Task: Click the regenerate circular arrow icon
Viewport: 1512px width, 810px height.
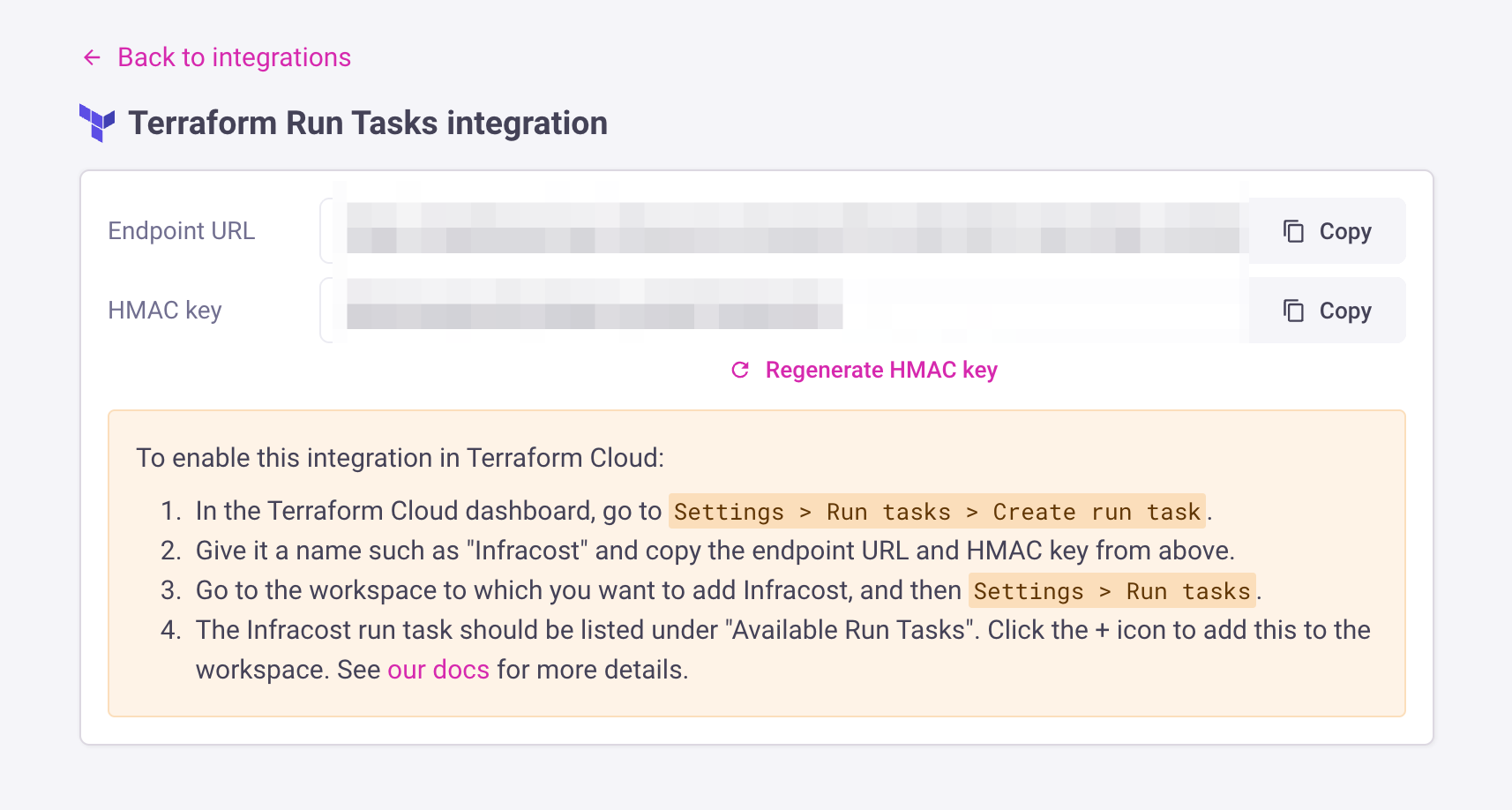Action: click(740, 370)
